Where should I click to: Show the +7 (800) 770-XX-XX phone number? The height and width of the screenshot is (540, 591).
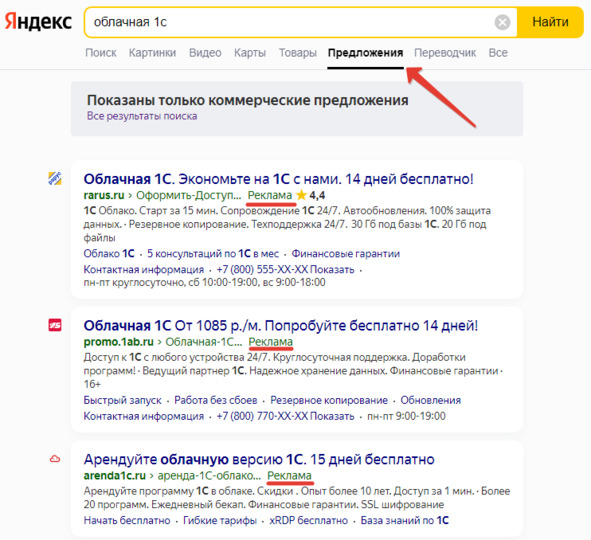click(x=285, y=416)
